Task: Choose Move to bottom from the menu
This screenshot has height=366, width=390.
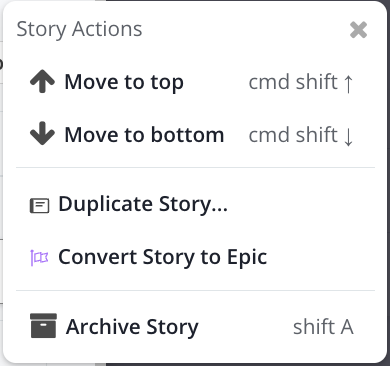Action: point(192,134)
